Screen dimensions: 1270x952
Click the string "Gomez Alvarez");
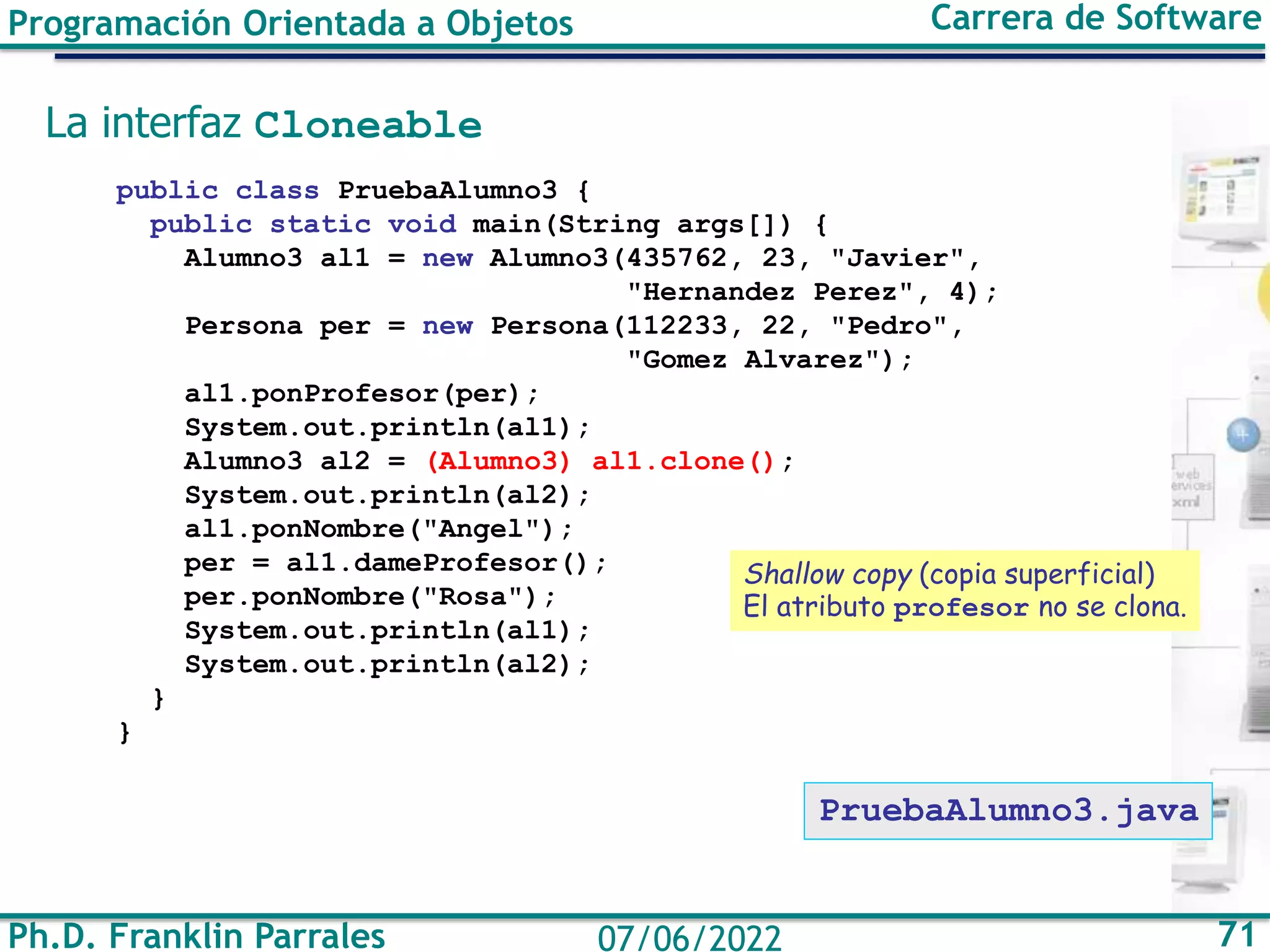point(770,360)
